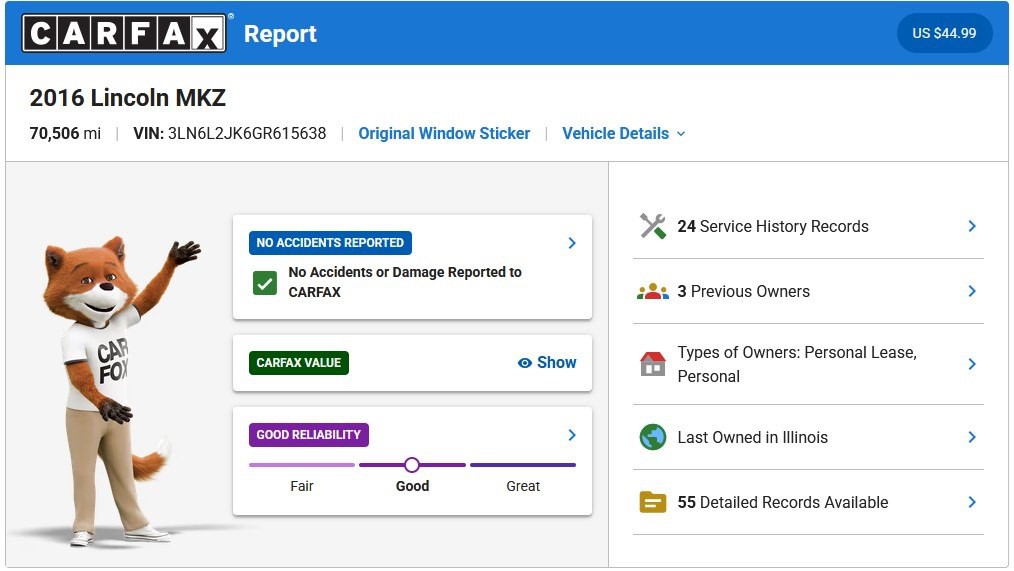Click the Last Owned in Illinois chevron
The image size is (1014, 571).
point(972,437)
